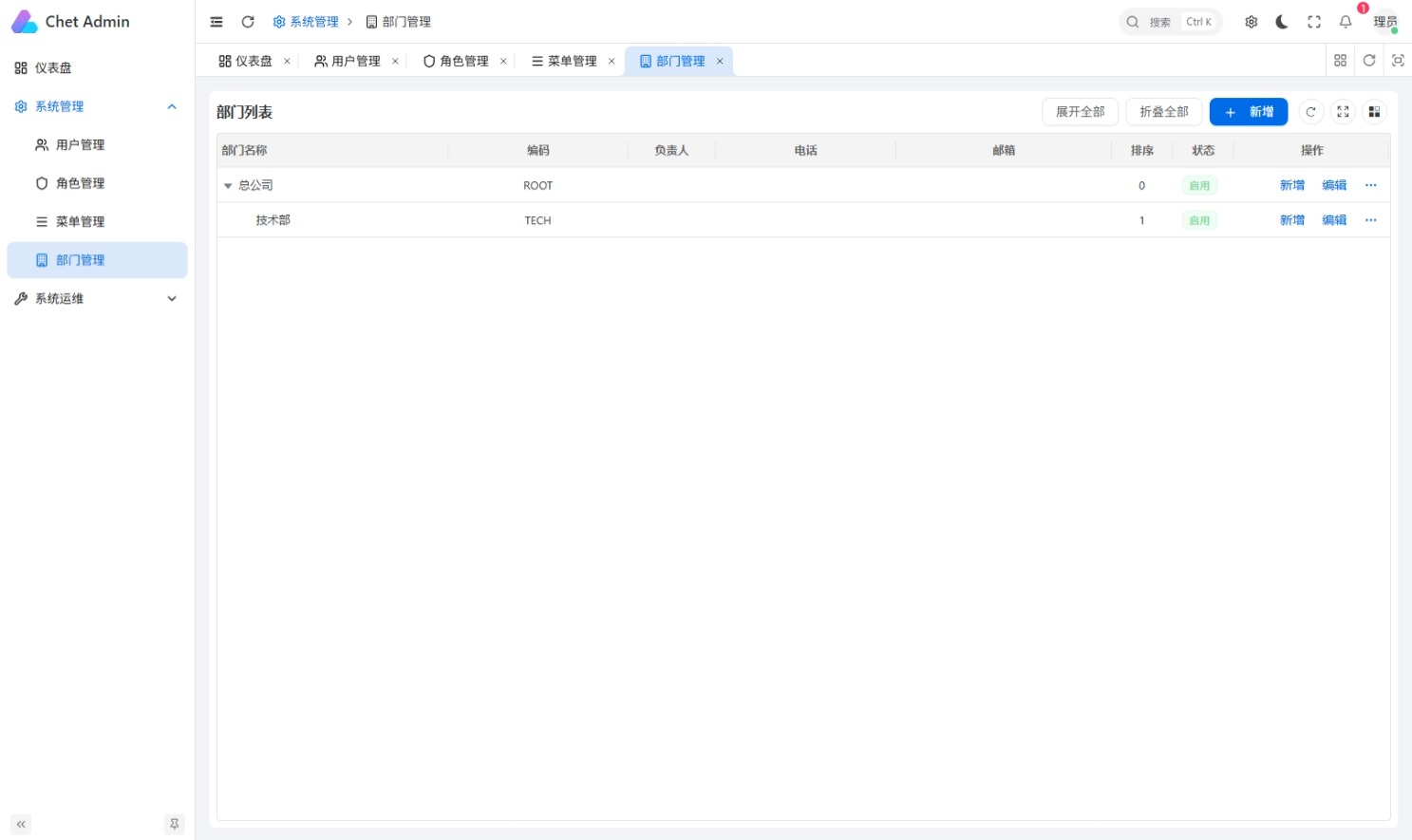The height and width of the screenshot is (840, 1412).
Task: Close the 菜单管理 tab
Action: pos(612,62)
